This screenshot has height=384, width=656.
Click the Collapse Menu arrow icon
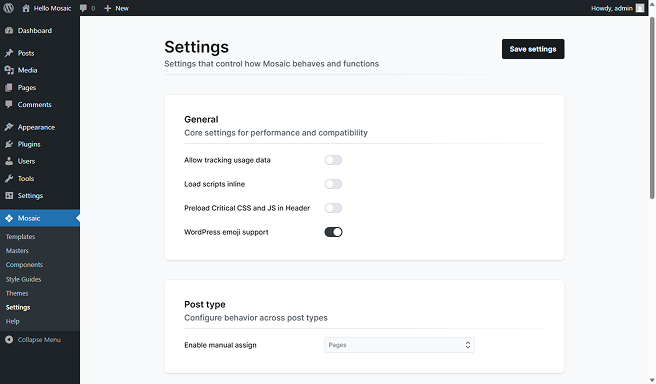[9, 340]
